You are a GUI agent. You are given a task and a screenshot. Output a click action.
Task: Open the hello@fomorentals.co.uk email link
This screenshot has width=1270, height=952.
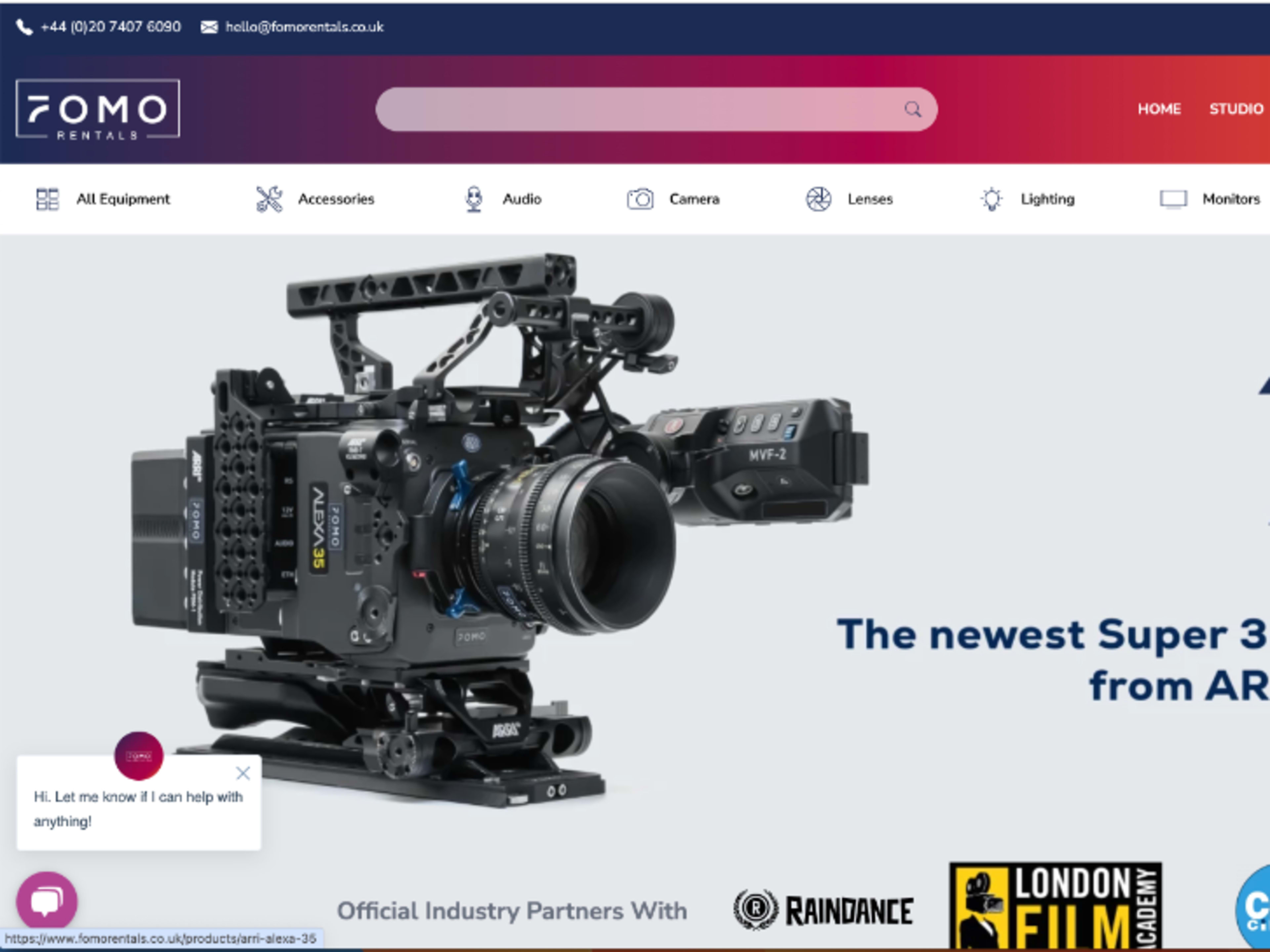pos(304,27)
